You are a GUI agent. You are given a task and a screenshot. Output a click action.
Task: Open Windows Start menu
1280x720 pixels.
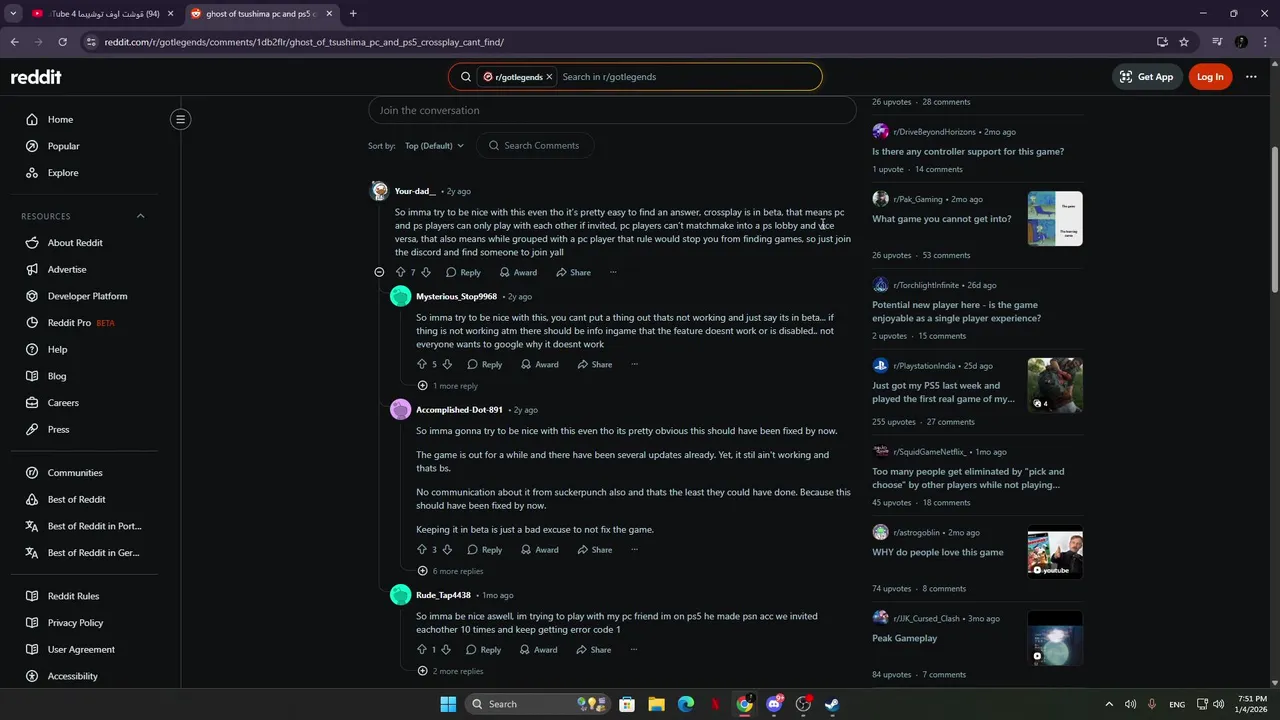tap(448, 704)
